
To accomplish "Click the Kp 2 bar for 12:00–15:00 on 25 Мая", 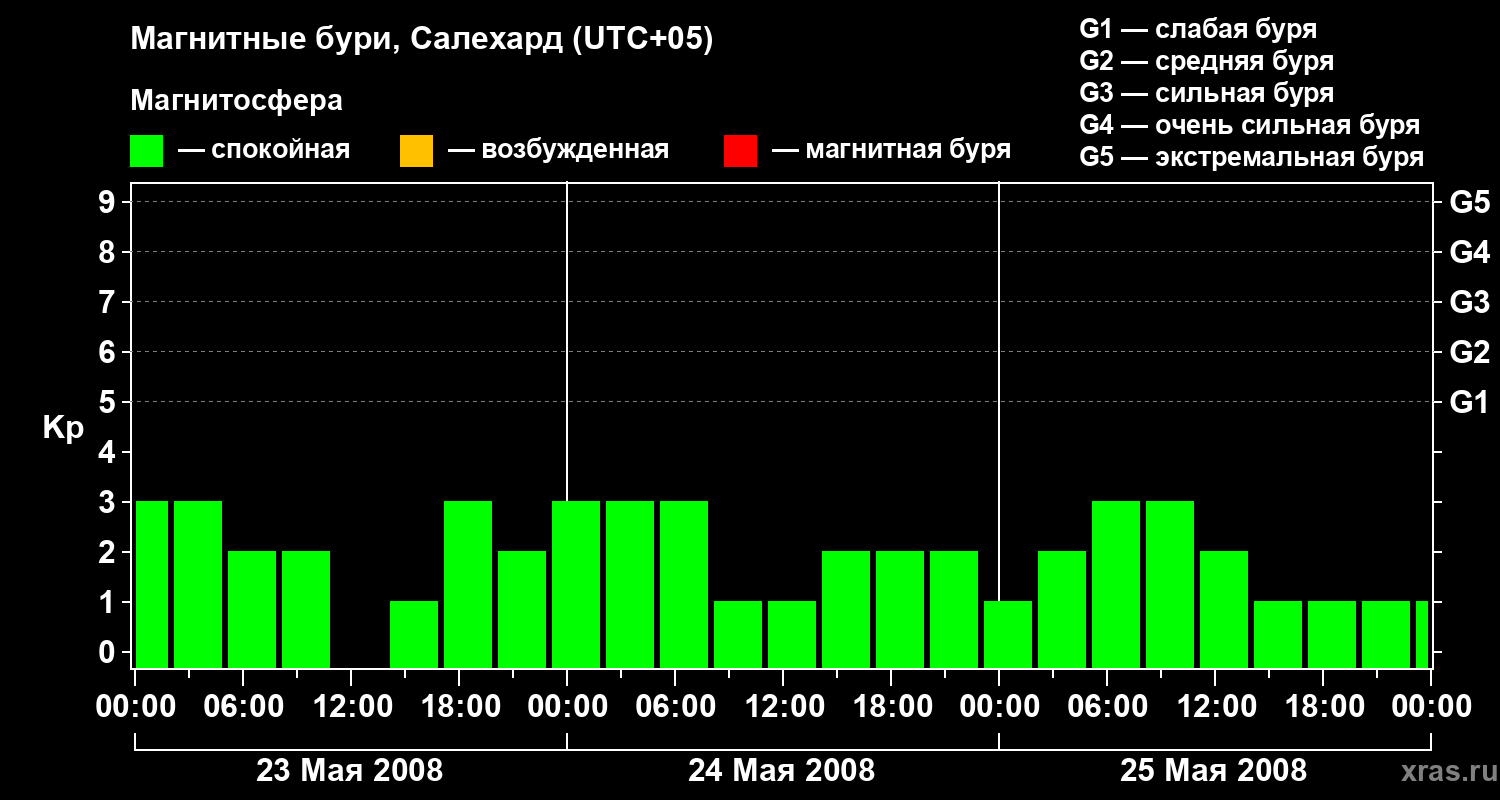I will pos(1224,609).
